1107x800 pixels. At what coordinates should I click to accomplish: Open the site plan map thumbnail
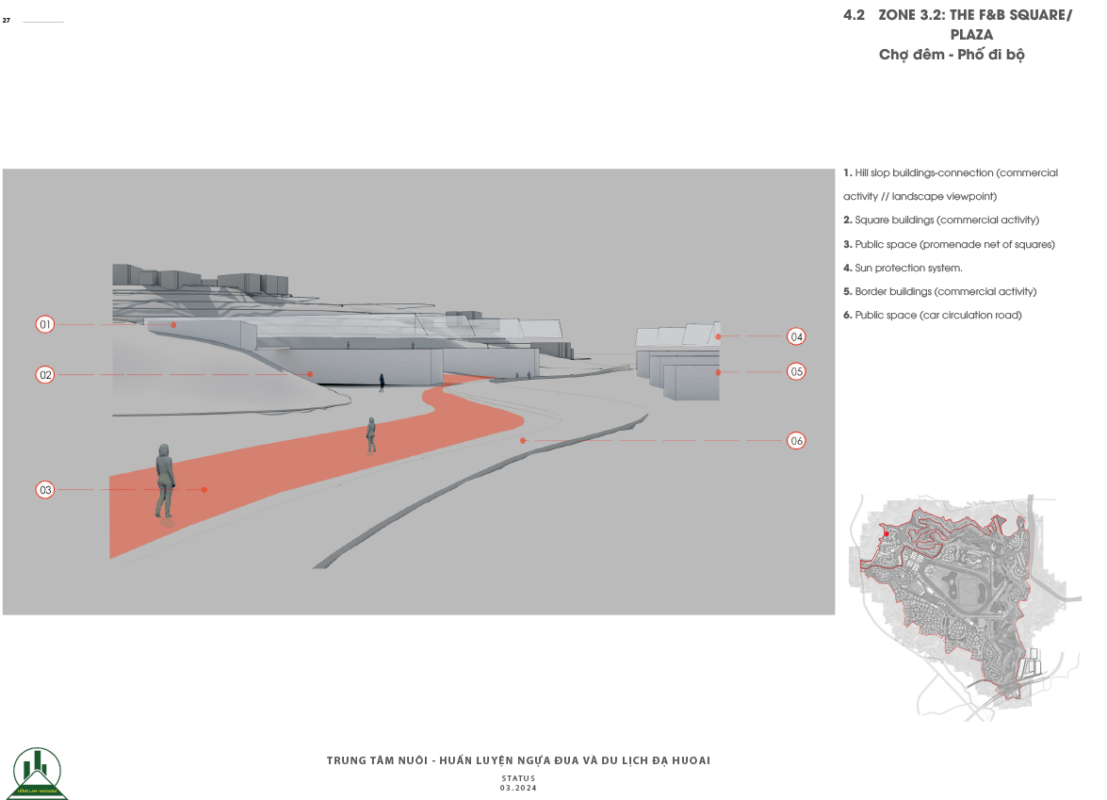coord(962,607)
